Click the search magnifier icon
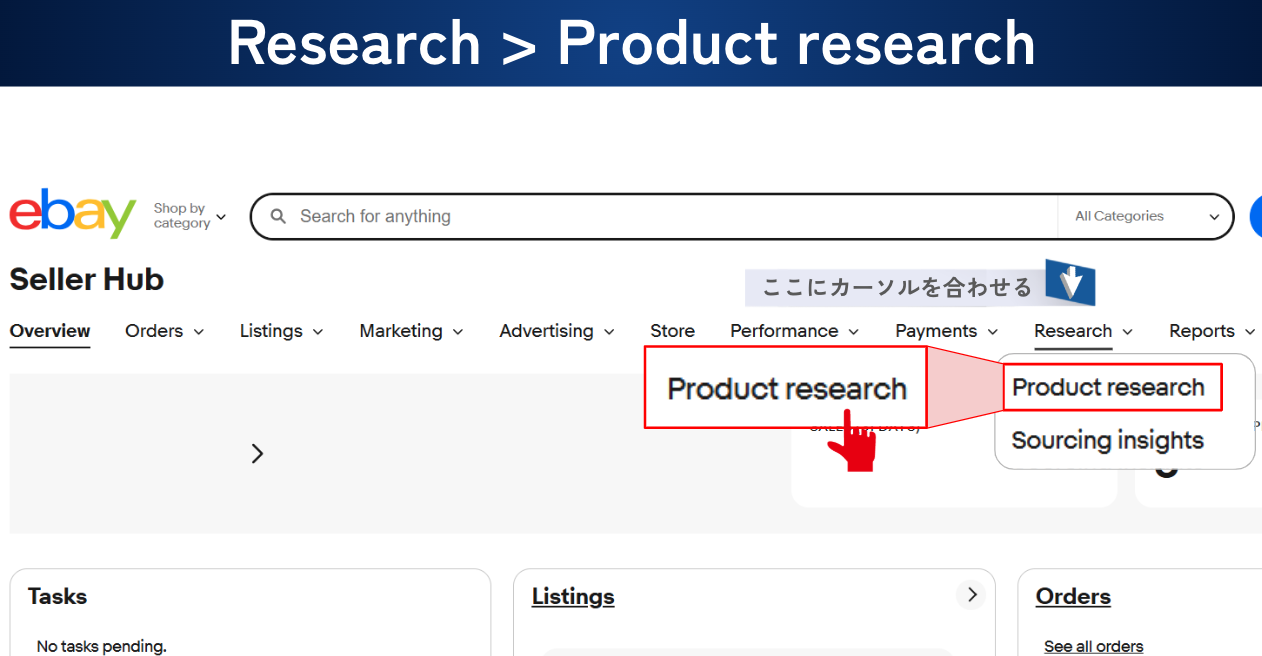This screenshot has height=656, width=1262. coord(279,216)
